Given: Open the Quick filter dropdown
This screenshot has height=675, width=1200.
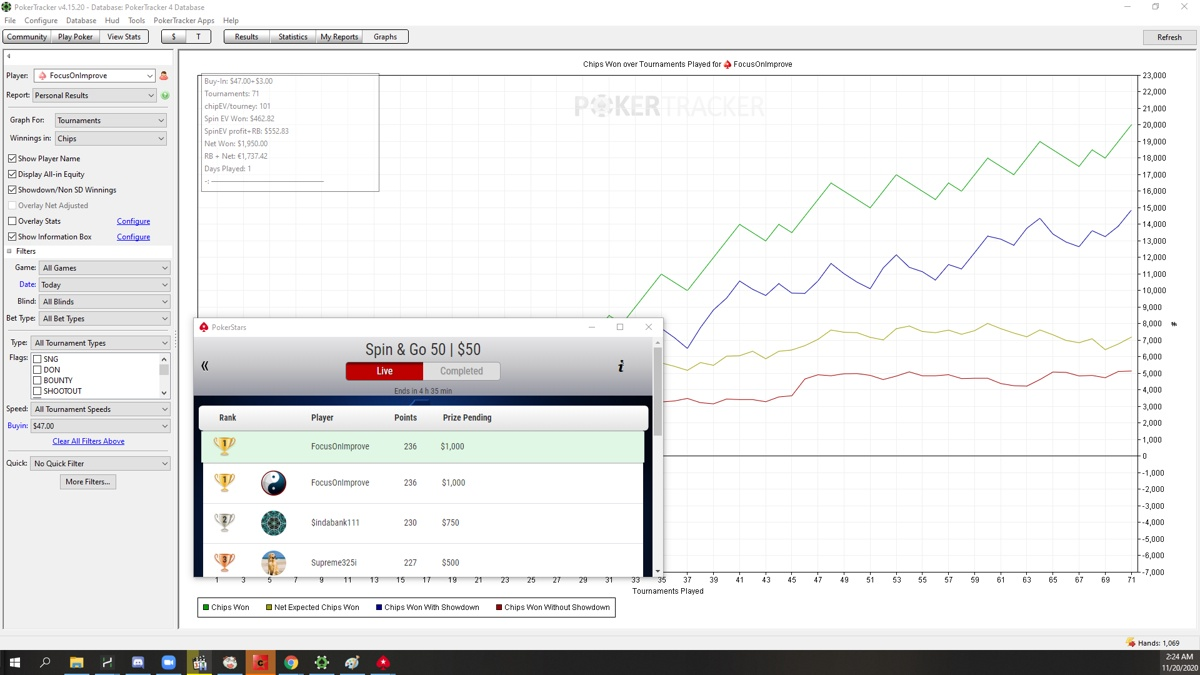Looking at the screenshot, I should [x=101, y=464].
